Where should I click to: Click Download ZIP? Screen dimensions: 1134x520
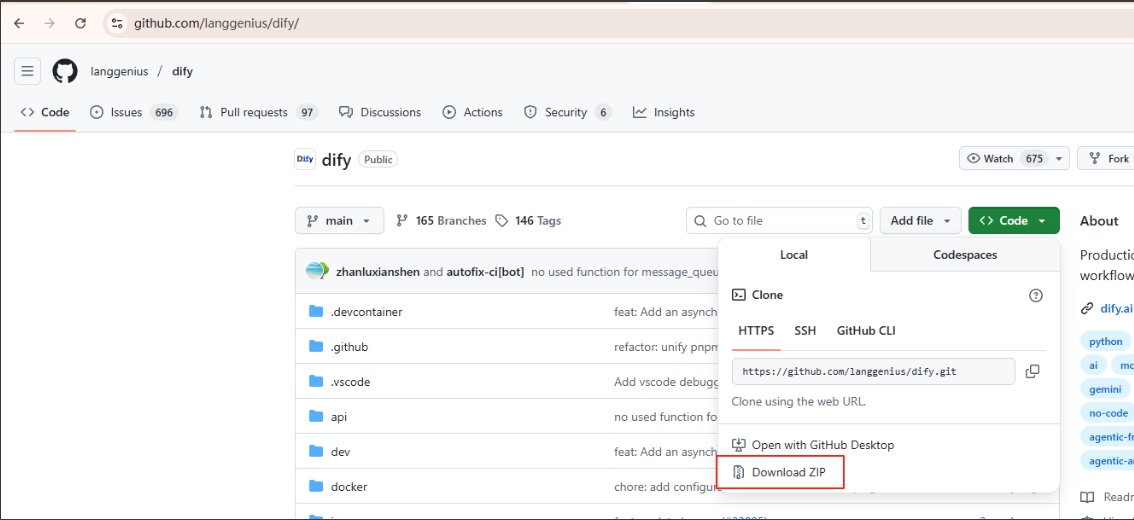pos(788,472)
